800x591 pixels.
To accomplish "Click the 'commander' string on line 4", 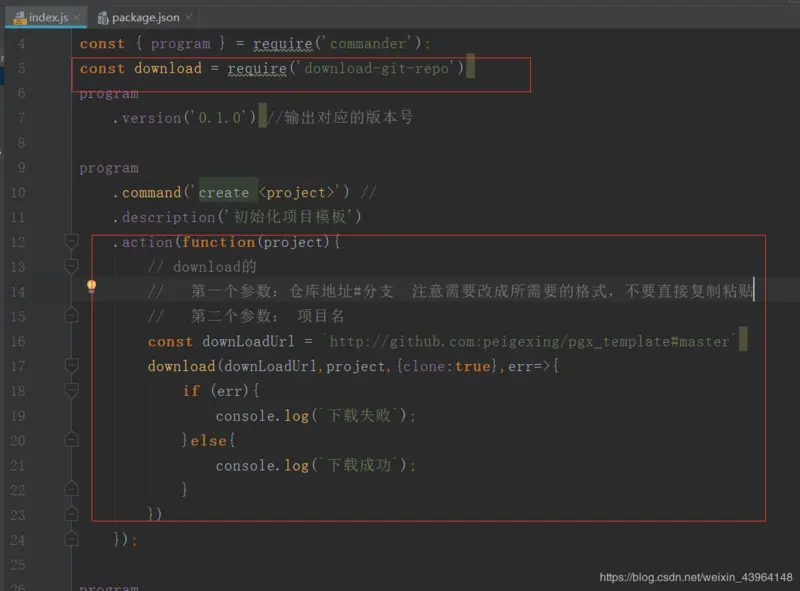I will [x=368, y=43].
